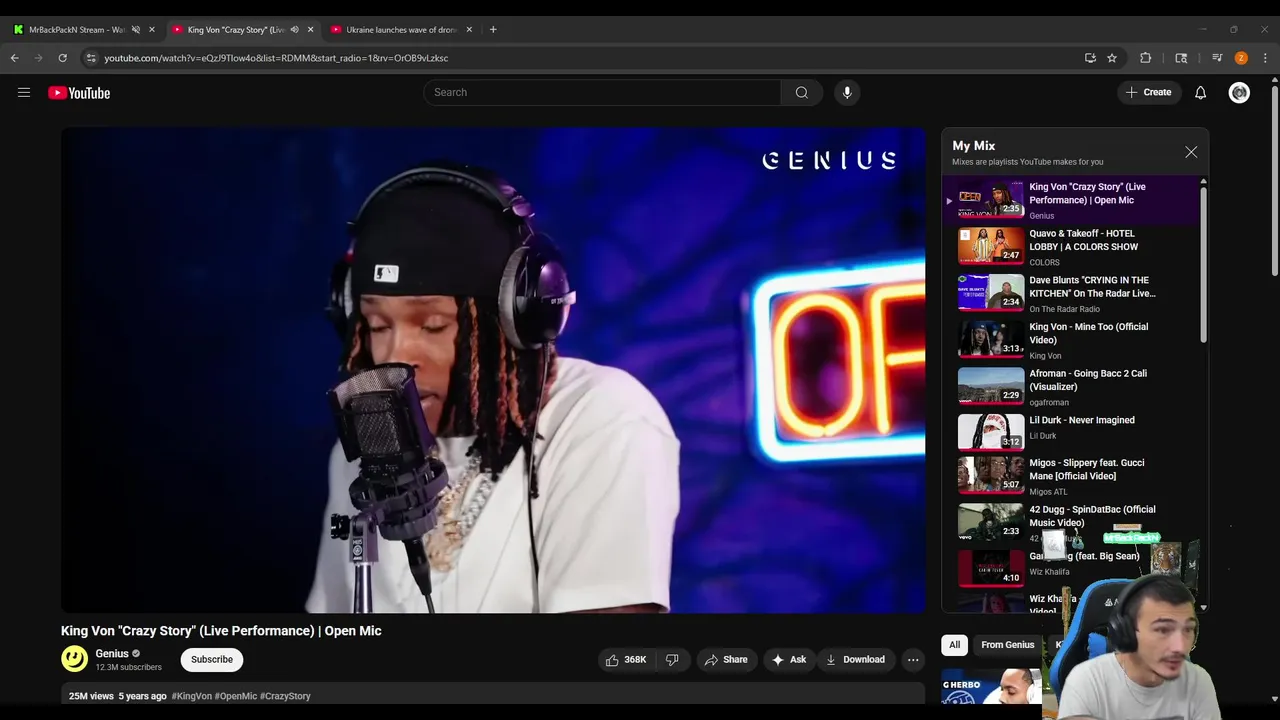View site information icon in address bar

pyautogui.click(x=91, y=58)
